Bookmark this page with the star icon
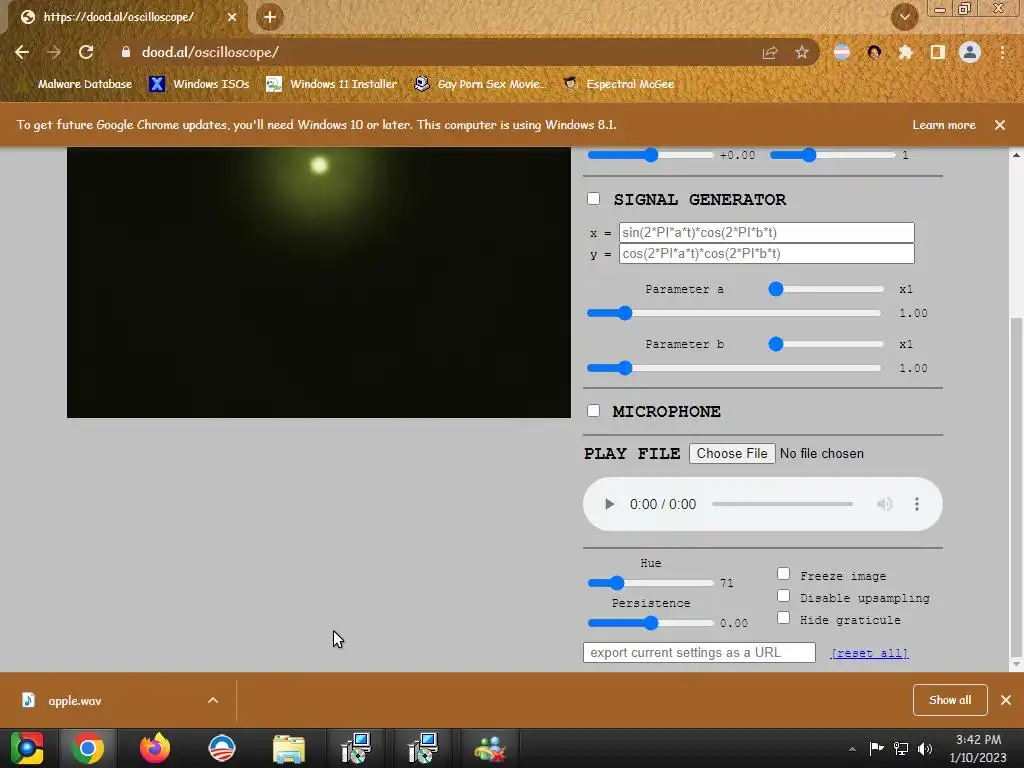Screen dimensions: 1024x768 click(x=802, y=52)
